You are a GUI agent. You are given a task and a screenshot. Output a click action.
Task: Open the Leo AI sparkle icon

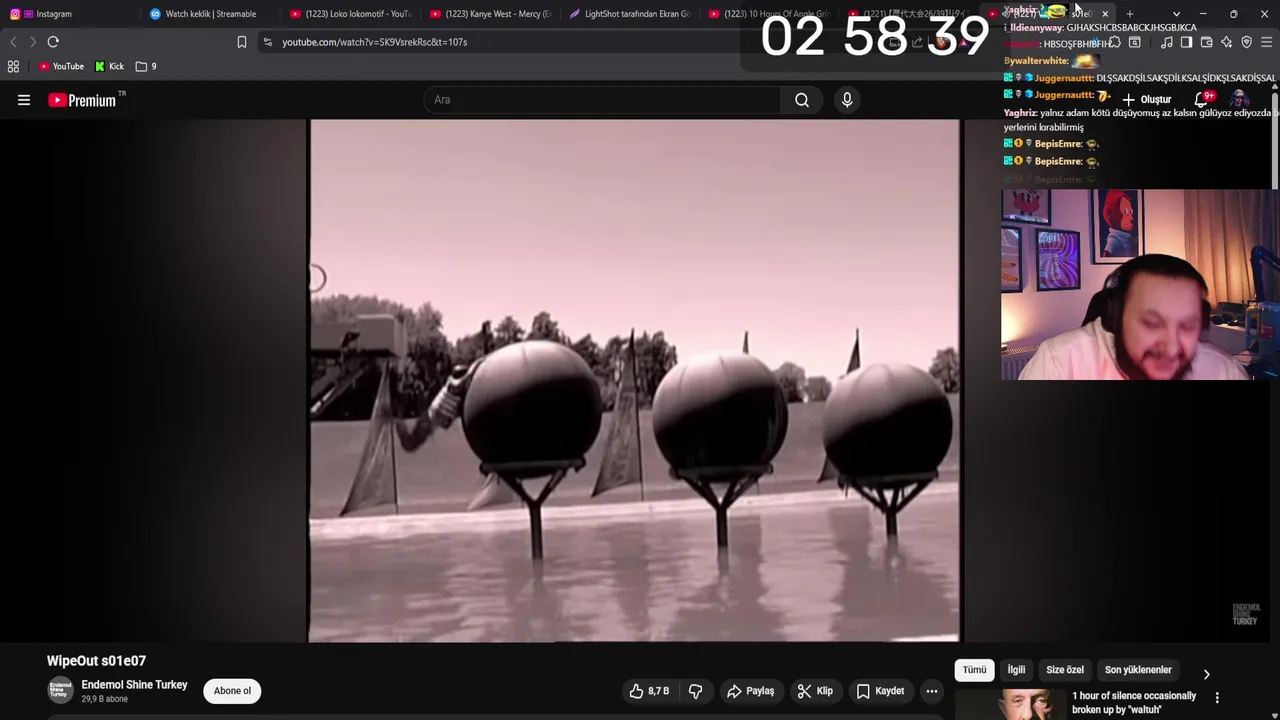tap(1226, 42)
